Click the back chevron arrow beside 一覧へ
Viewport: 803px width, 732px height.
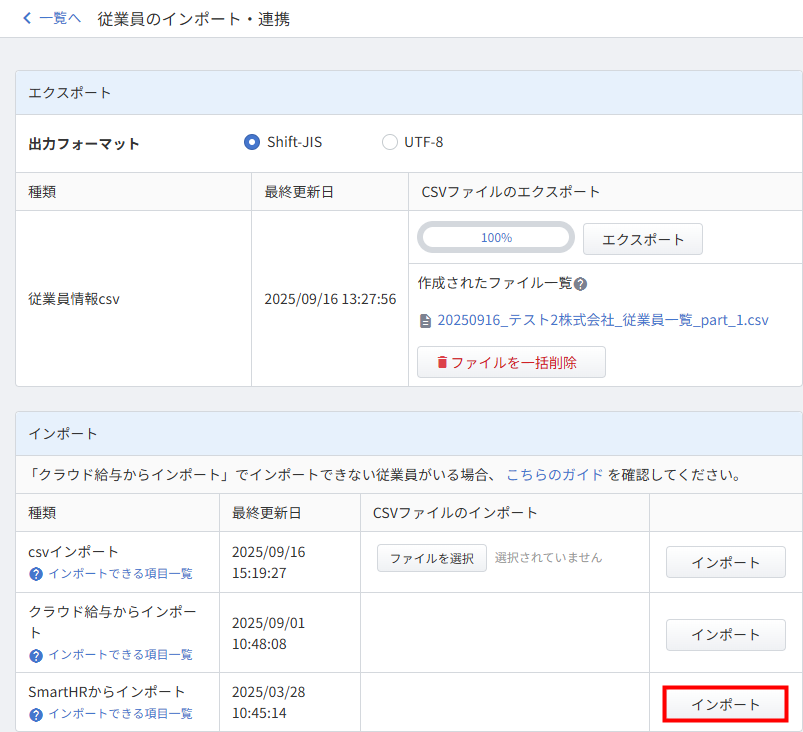coord(27,18)
